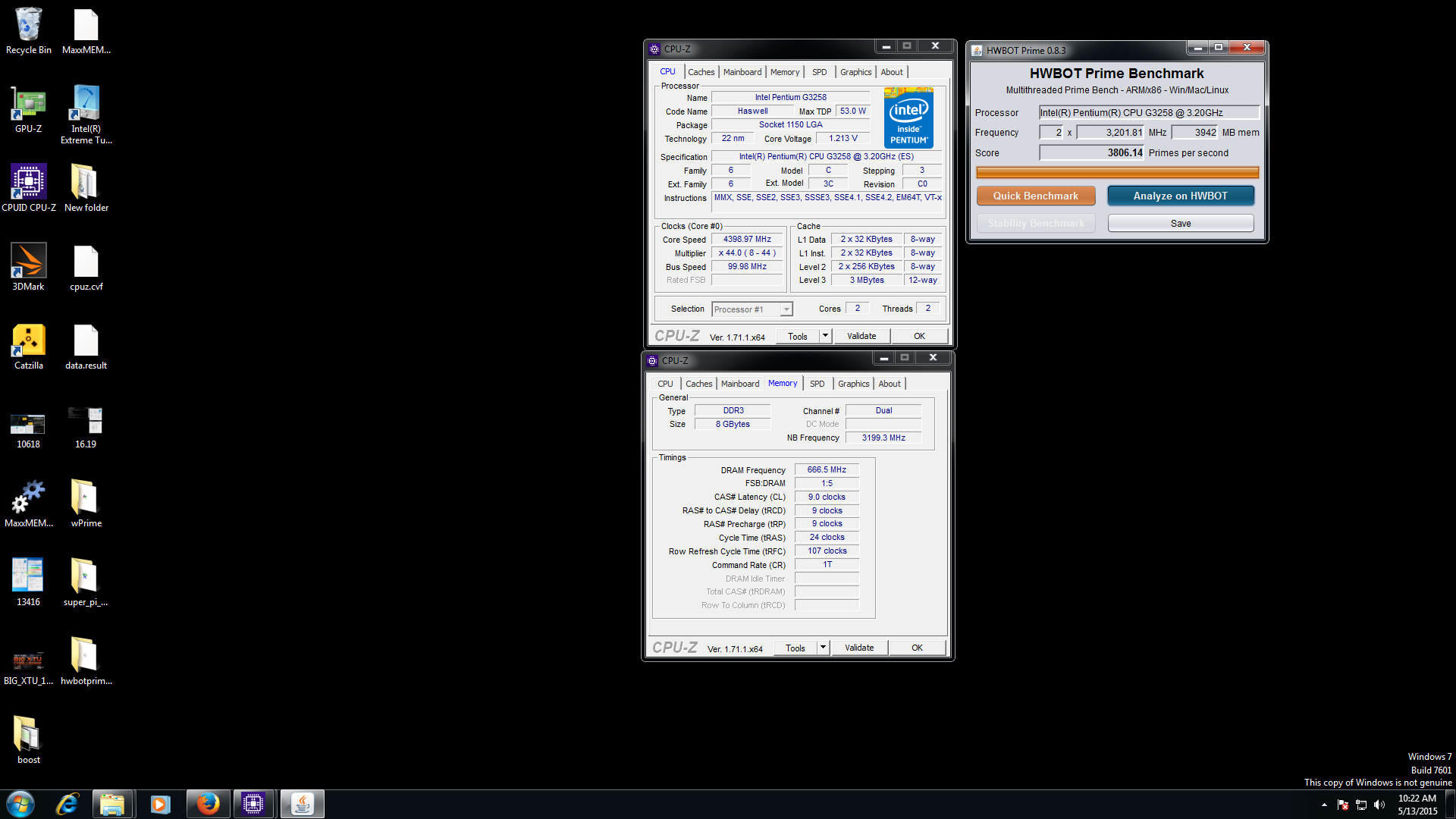Open the boost folder
Image resolution: width=1456 pixels, height=819 pixels.
tap(29, 740)
